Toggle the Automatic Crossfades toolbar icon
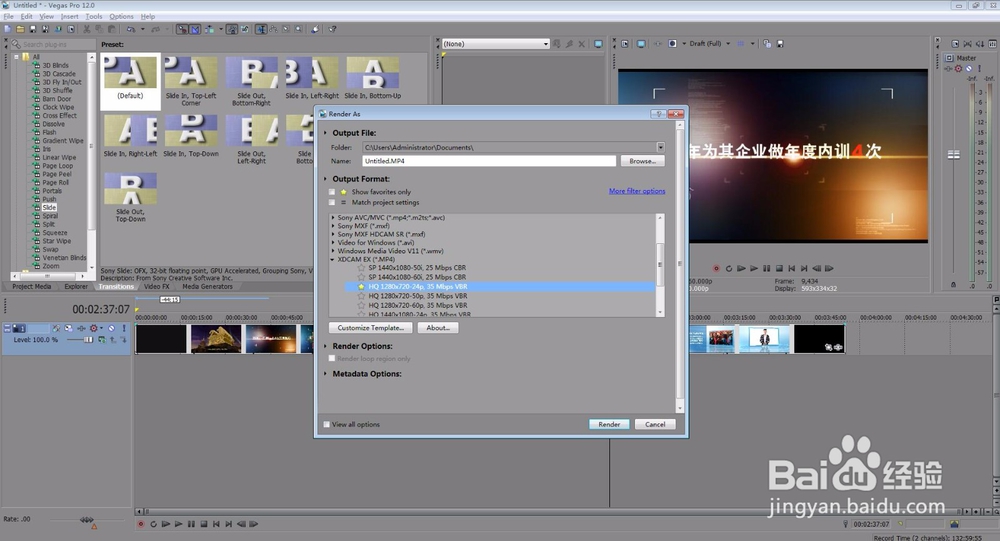 tap(195, 29)
